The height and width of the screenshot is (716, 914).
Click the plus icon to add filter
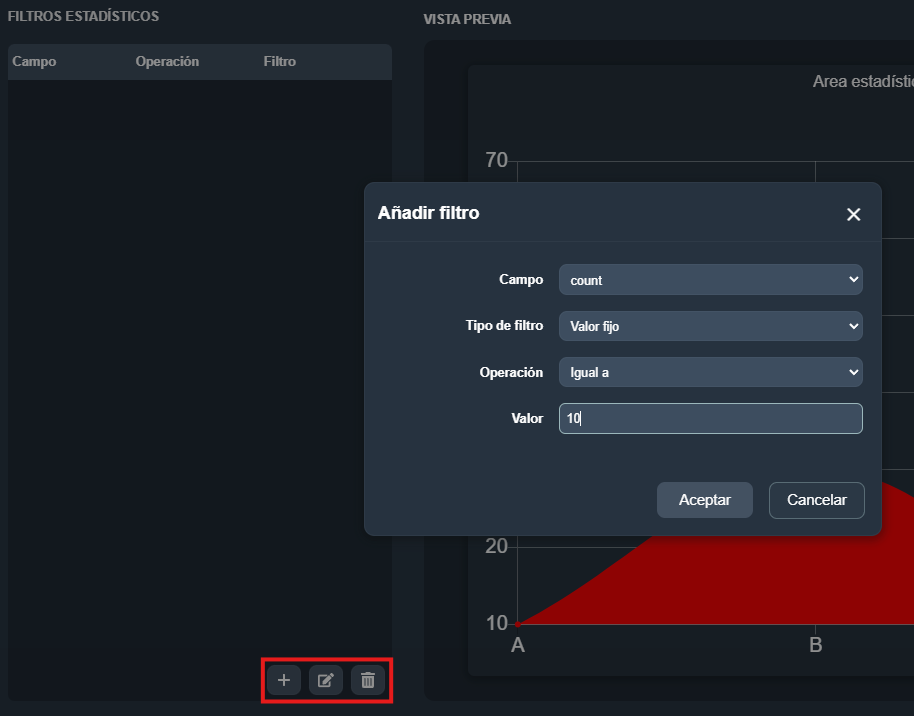(x=283, y=680)
